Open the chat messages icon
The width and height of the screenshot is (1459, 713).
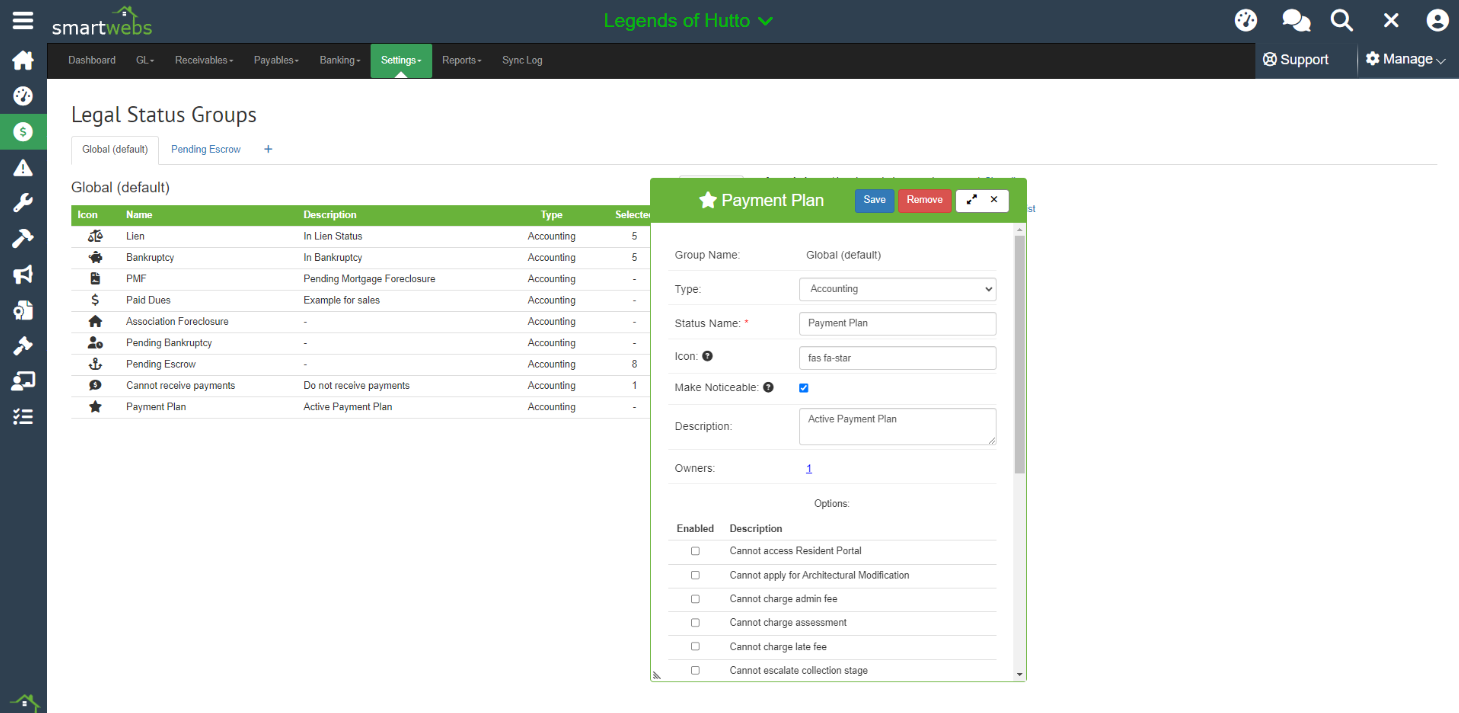click(x=1296, y=20)
